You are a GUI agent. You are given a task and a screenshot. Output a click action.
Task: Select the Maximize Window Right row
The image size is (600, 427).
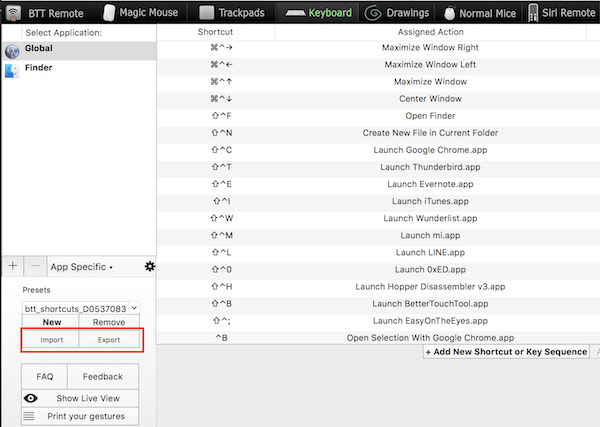point(378,47)
